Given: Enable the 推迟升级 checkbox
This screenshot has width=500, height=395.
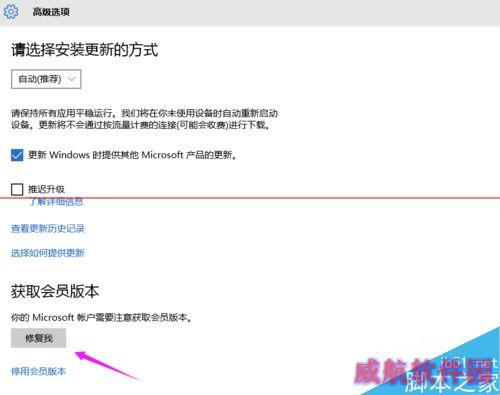Looking at the screenshot, I should coord(17,189).
